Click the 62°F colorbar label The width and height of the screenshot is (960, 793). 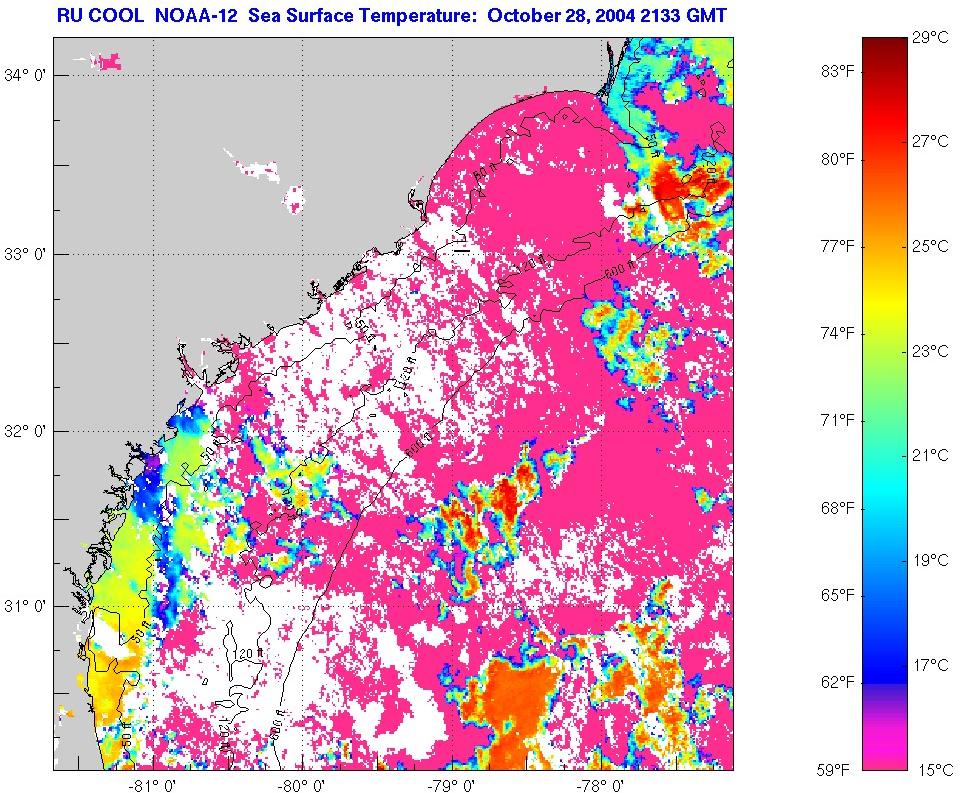click(837, 682)
